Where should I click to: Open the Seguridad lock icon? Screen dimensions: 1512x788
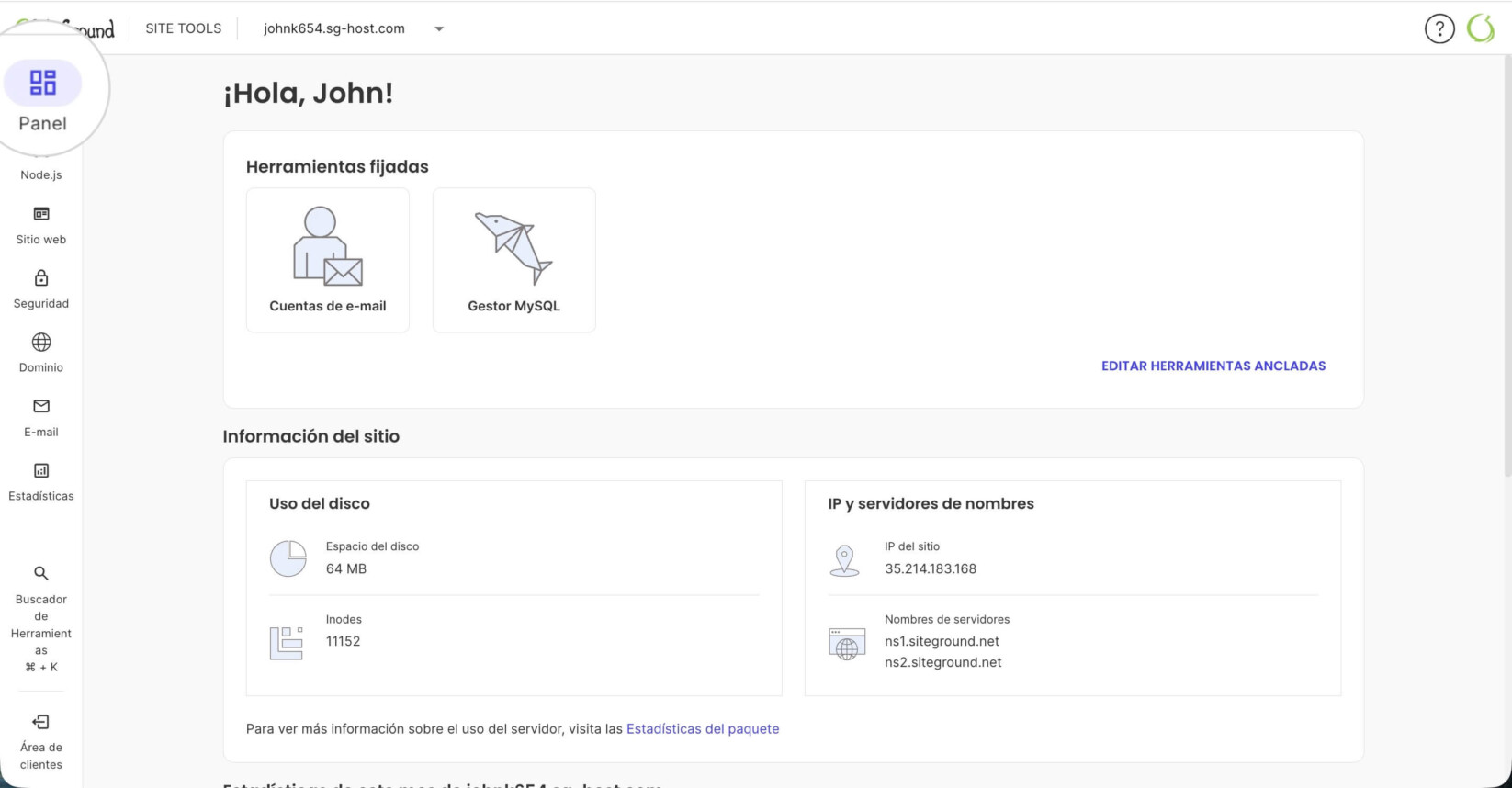(41, 277)
